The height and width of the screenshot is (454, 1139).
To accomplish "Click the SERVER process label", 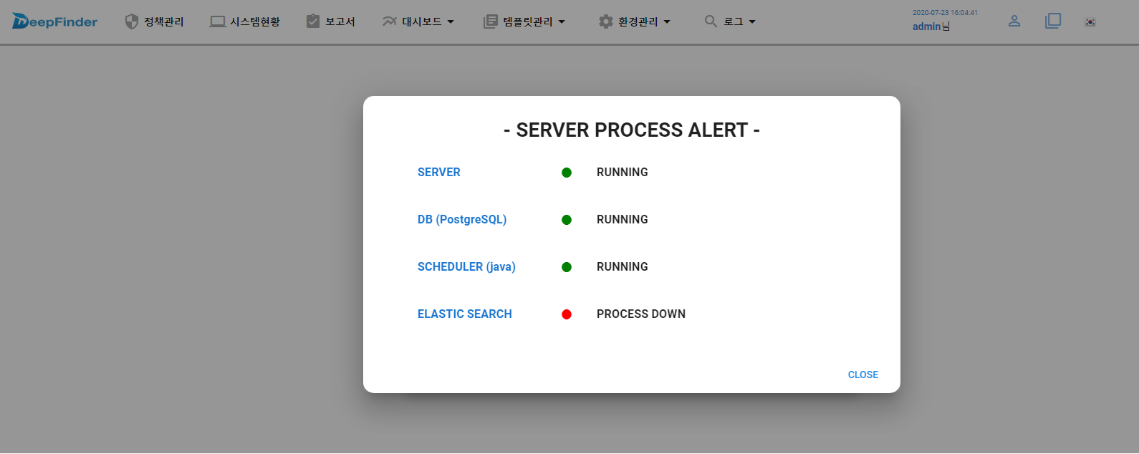I will click(x=439, y=172).
